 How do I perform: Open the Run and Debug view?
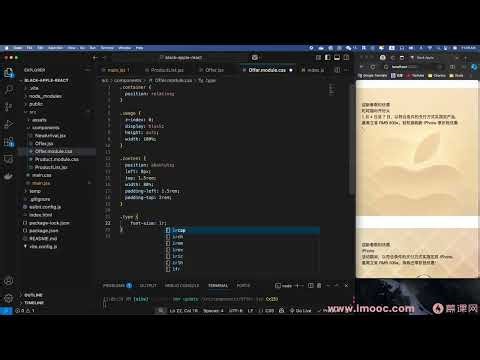9,124
